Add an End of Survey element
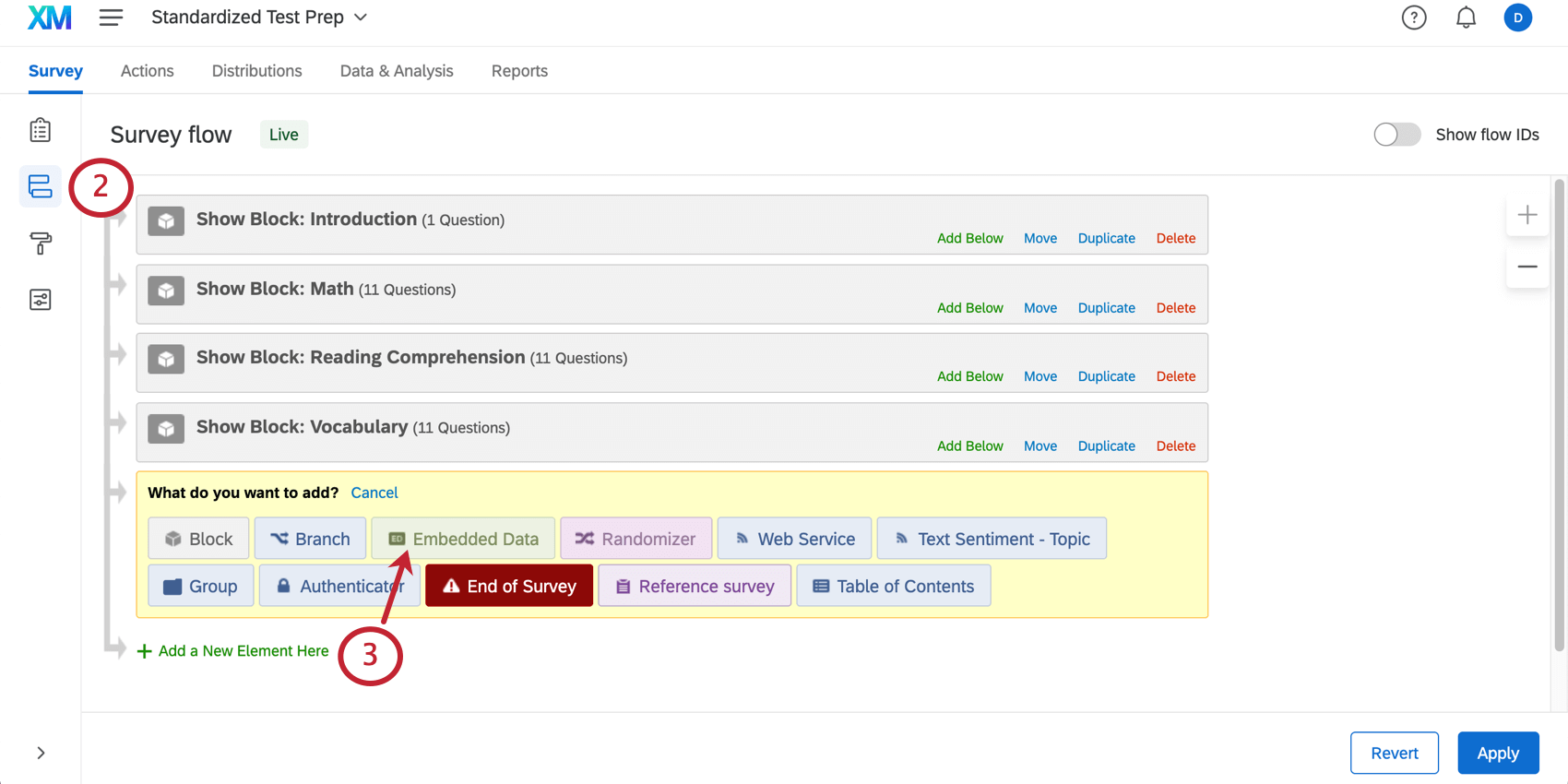Viewport: 1568px width, 784px height. coord(509,586)
